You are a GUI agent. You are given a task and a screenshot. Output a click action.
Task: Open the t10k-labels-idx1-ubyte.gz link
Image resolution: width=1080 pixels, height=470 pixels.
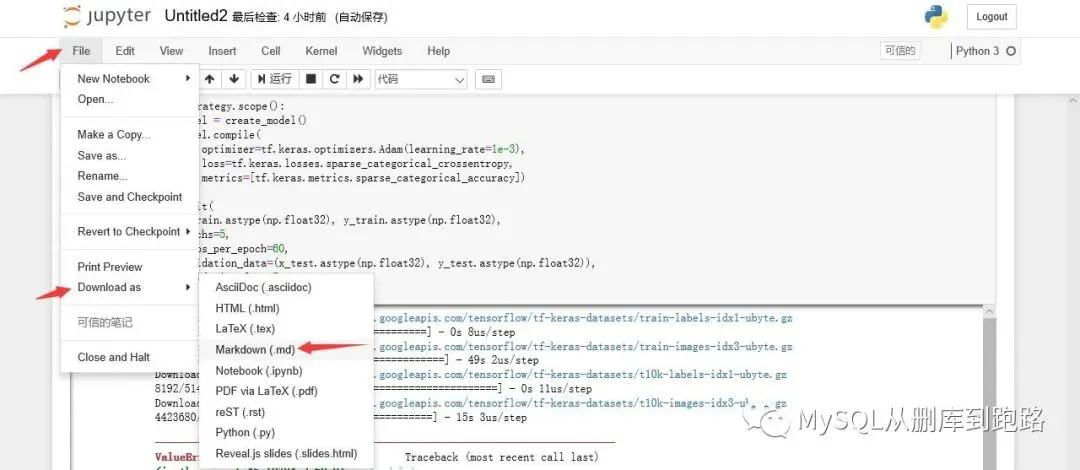tap(581, 375)
